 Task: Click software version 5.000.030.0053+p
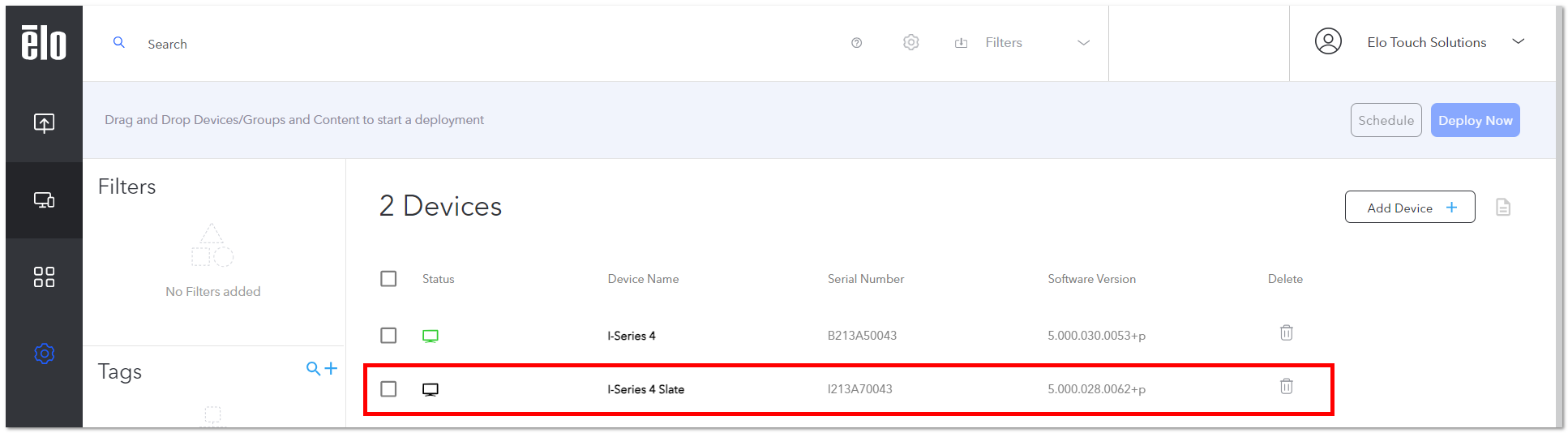(1096, 336)
